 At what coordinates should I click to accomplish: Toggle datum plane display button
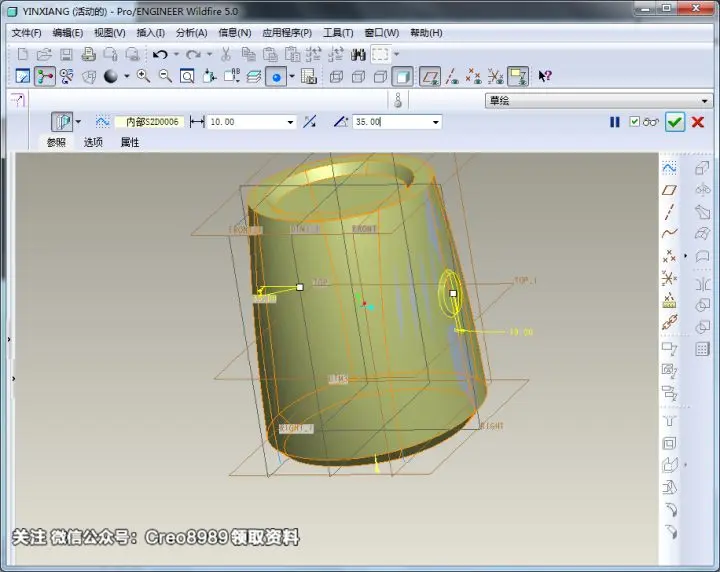click(430, 77)
